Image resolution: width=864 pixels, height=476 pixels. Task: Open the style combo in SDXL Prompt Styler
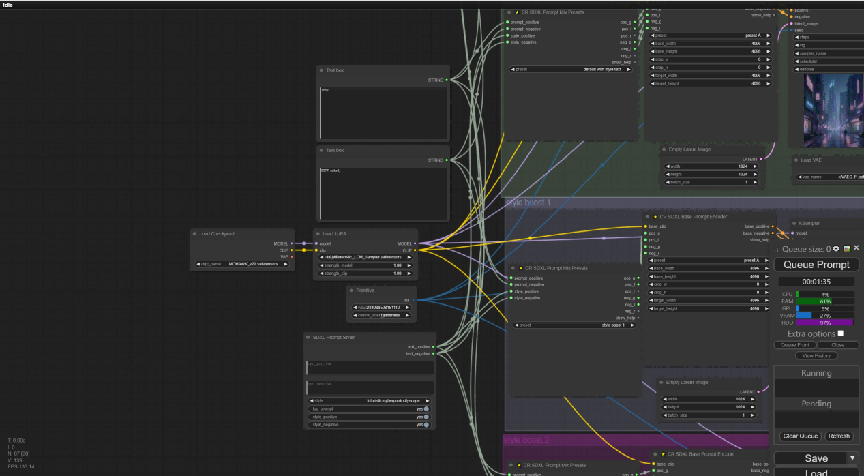(369, 401)
